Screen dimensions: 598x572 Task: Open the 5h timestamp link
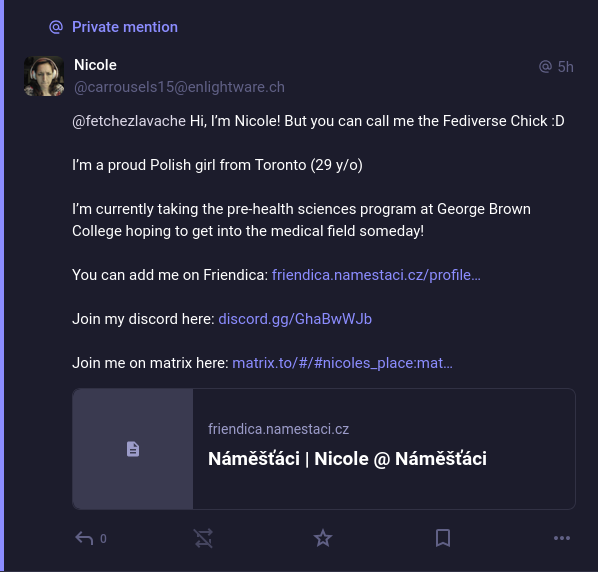[565, 67]
